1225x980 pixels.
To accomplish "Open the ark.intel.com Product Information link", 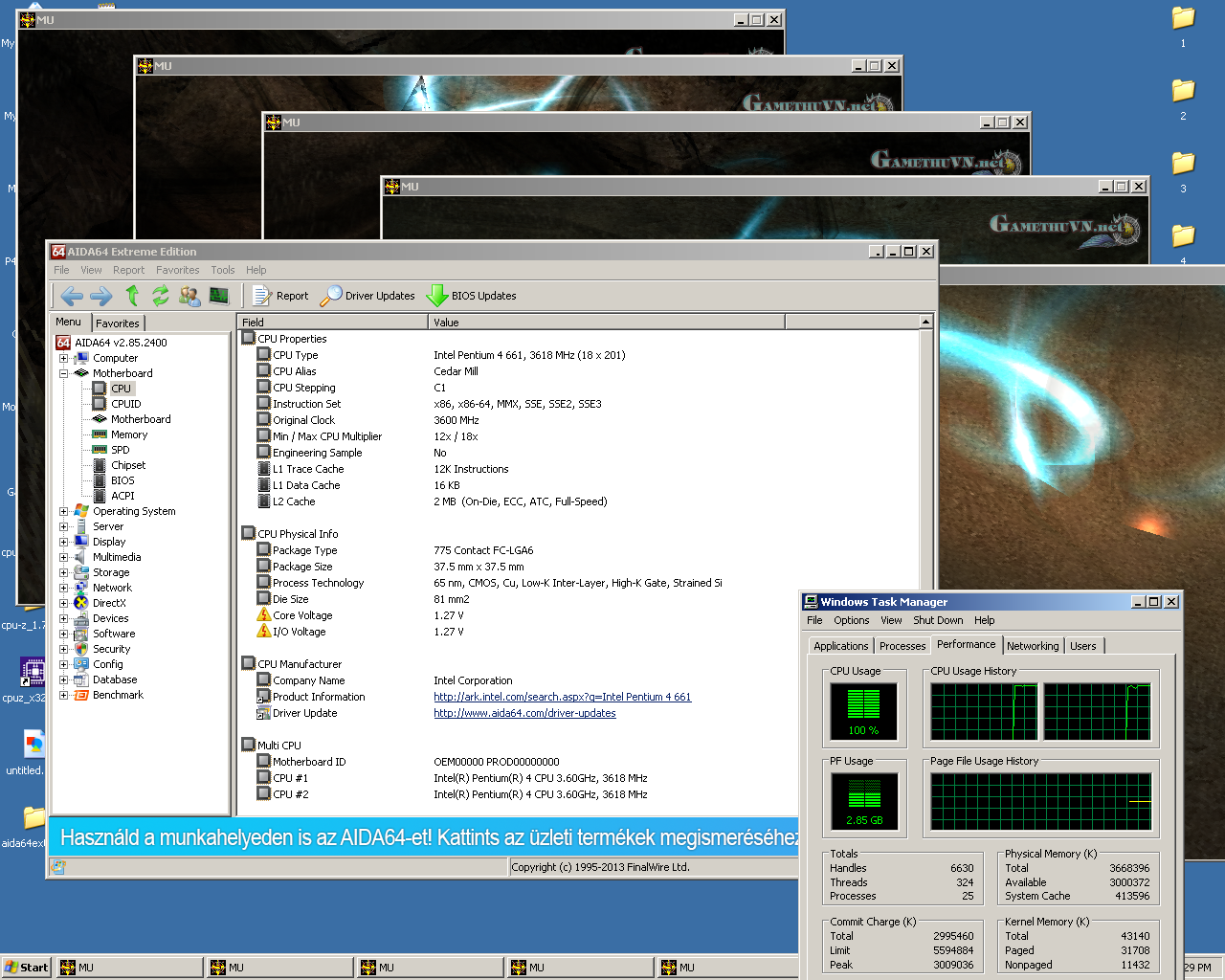I will point(562,697).
